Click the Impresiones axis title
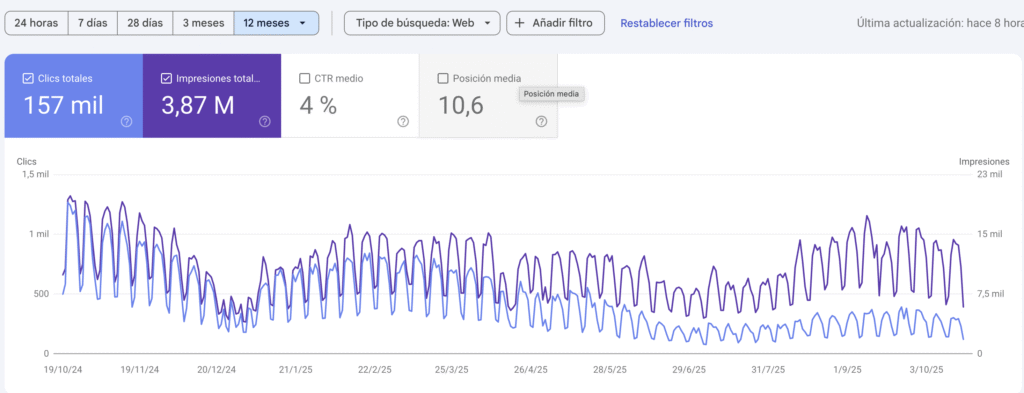1024x393 pixels. click(984, 161)
